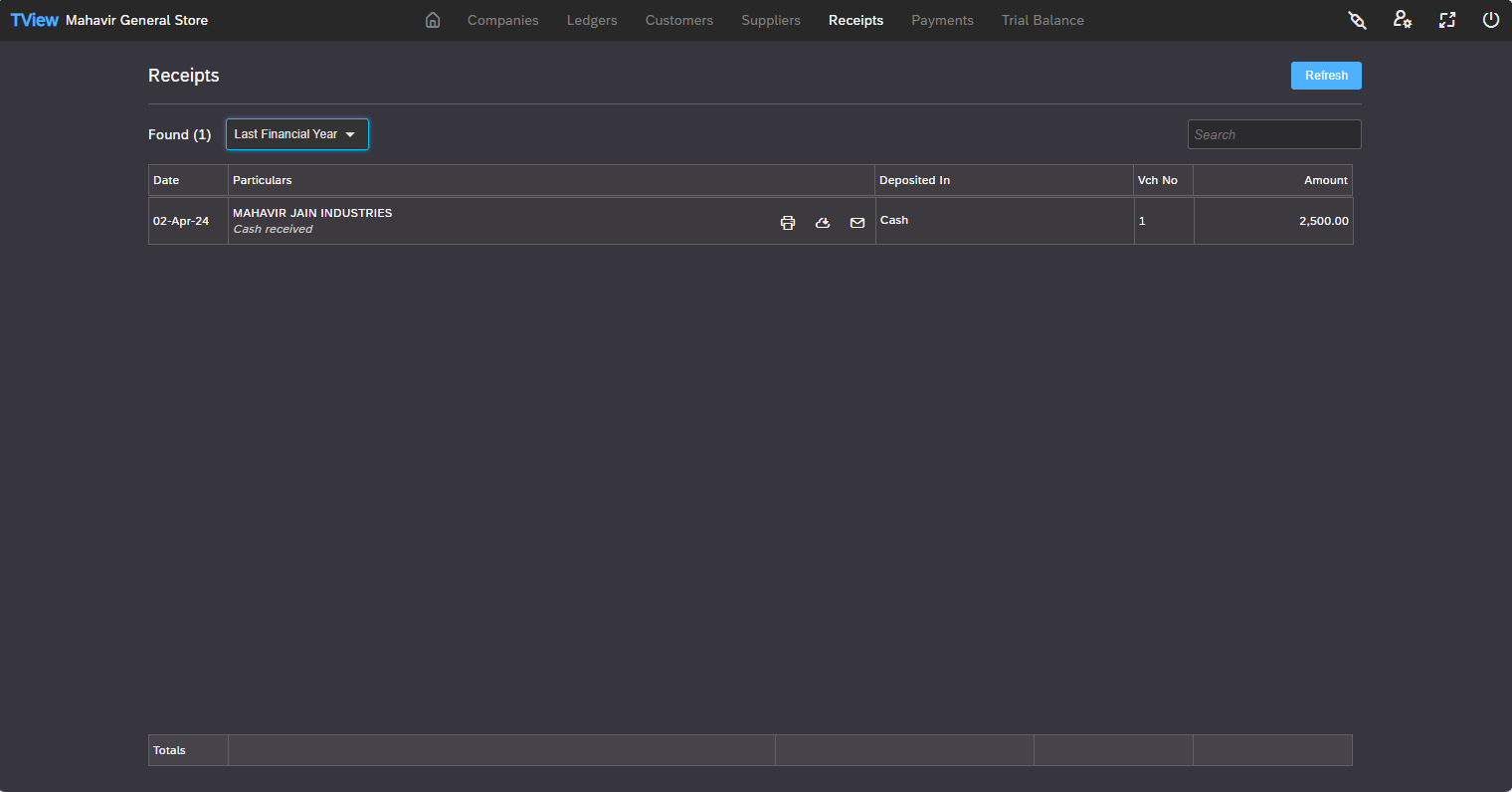Viewport: 1512px width, 792px height.
Task: Open the Trial Balance menu
Action: click(1042, 20)
